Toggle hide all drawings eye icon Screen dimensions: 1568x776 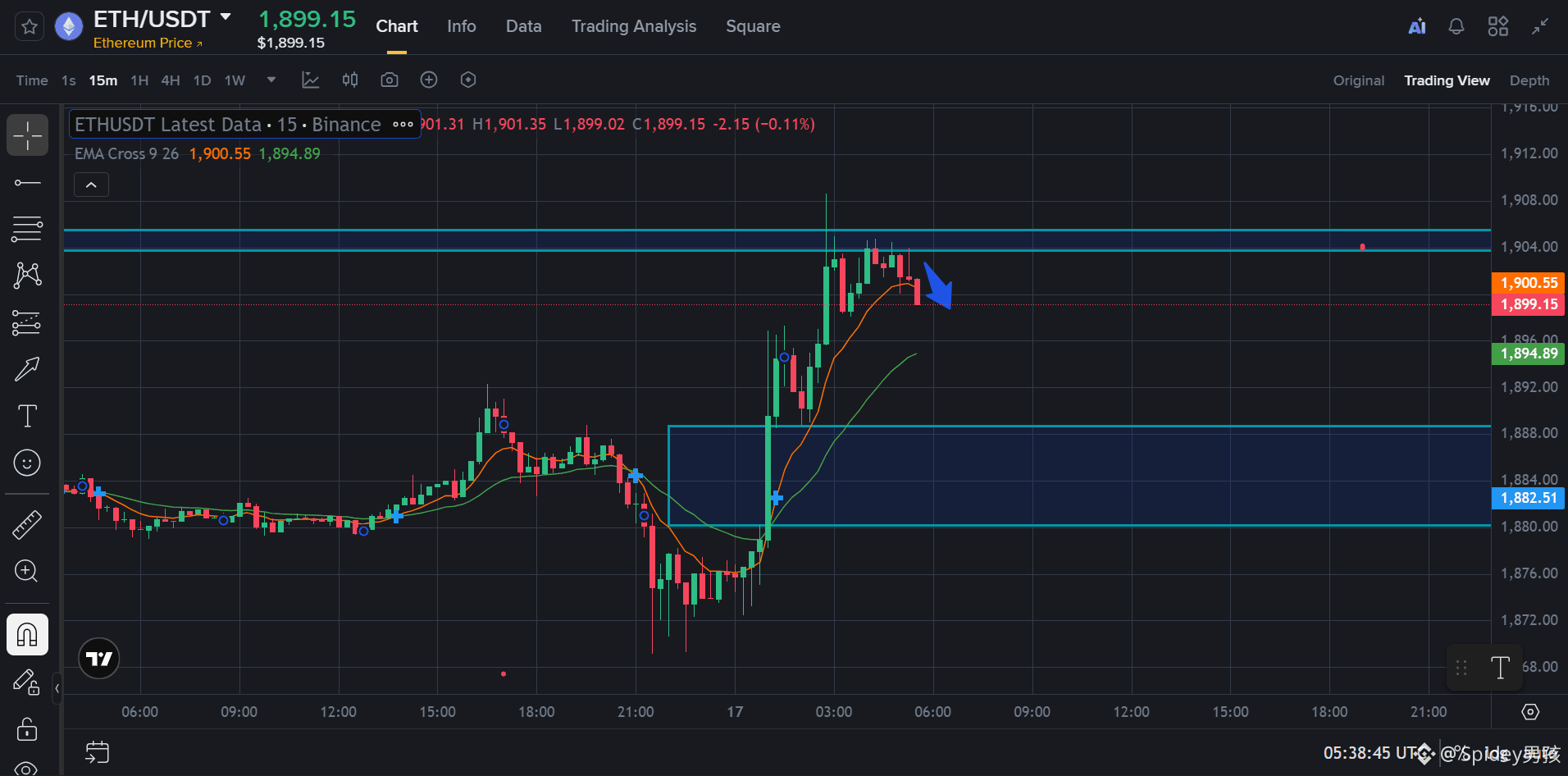[28, 769]
